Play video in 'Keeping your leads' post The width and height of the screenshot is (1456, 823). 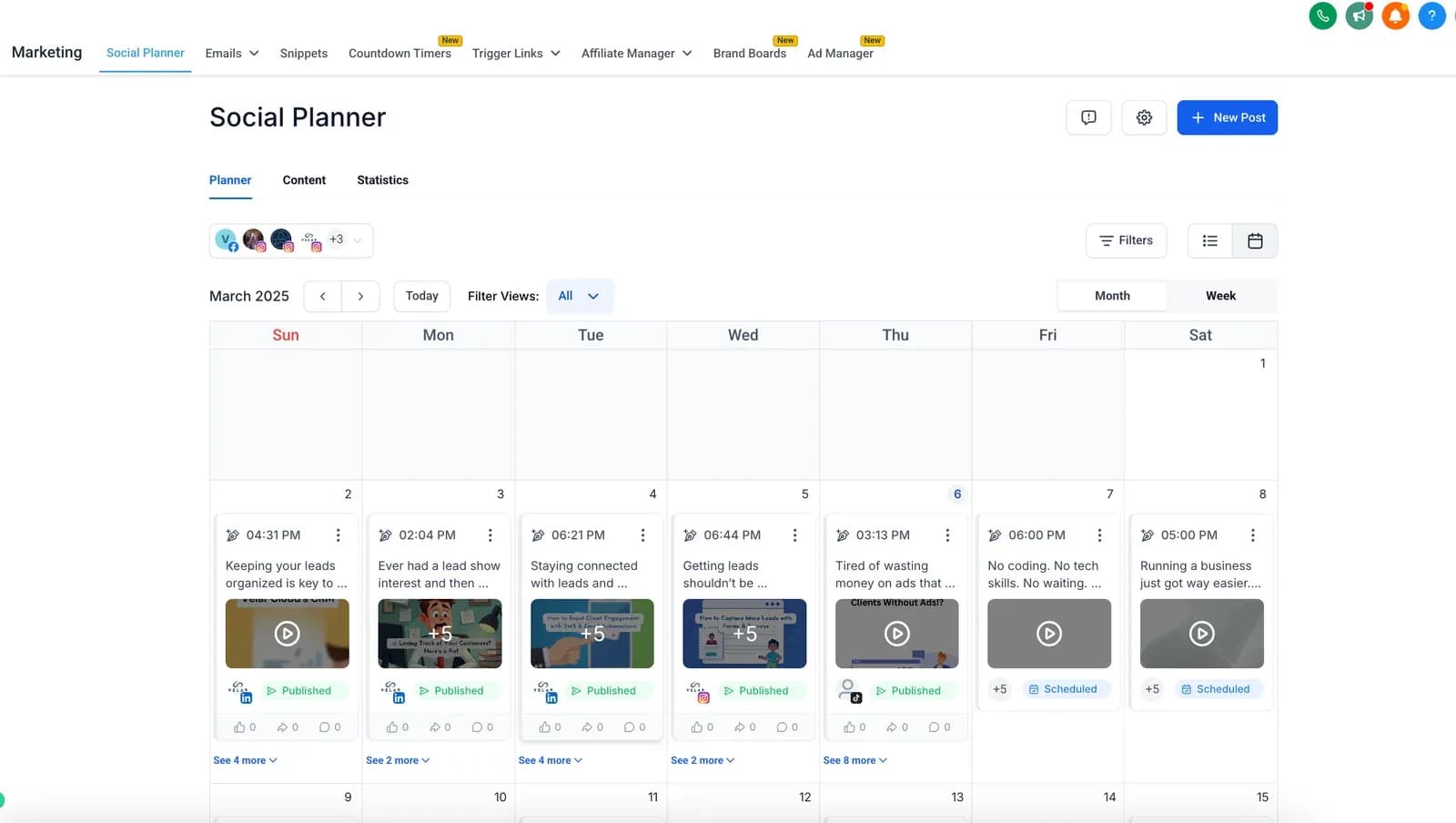[287, 634]
